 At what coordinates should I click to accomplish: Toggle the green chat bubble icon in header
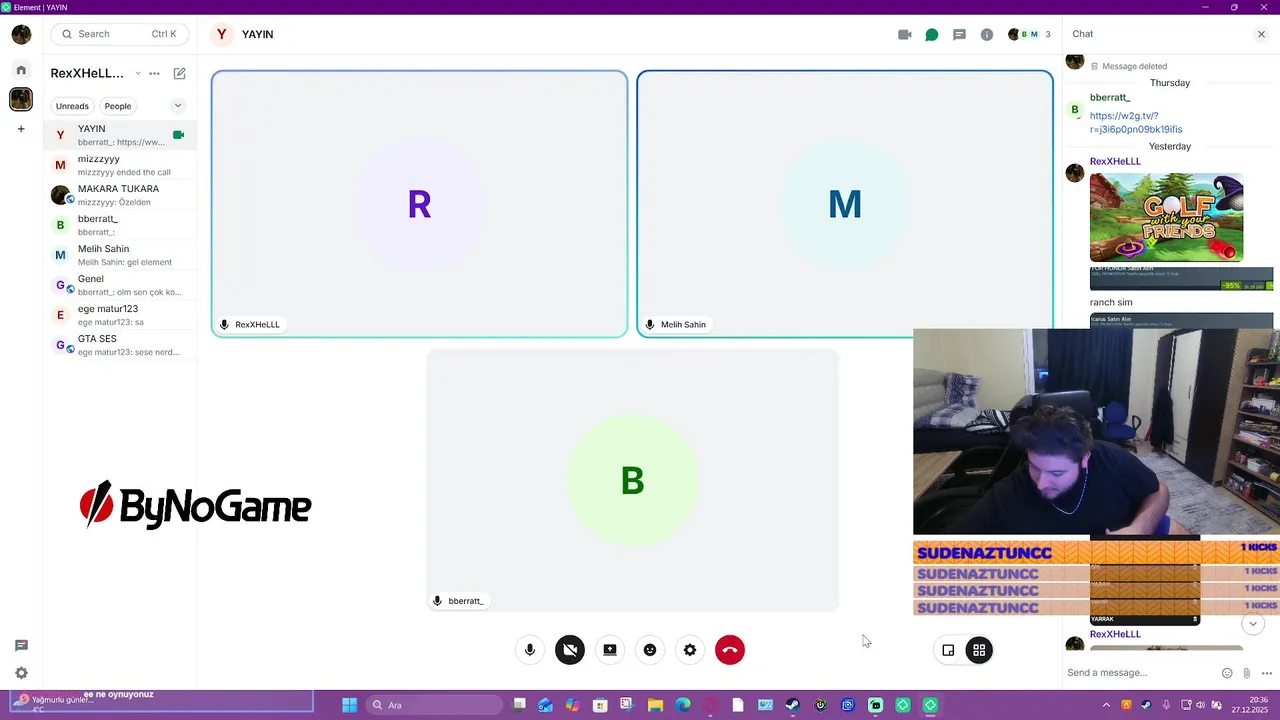(x=932, y=34)
